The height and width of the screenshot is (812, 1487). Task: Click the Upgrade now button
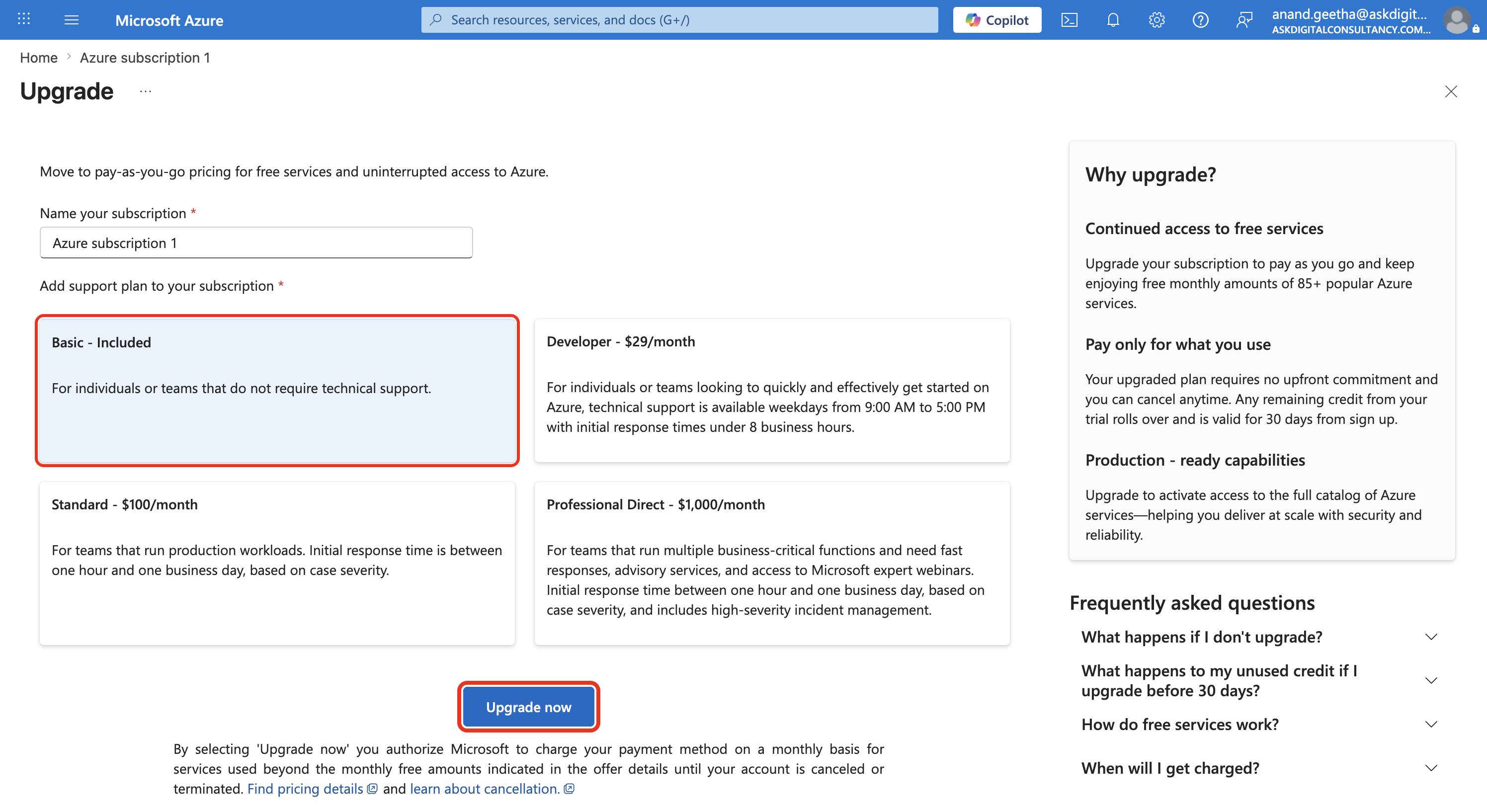tap(528, 707)
